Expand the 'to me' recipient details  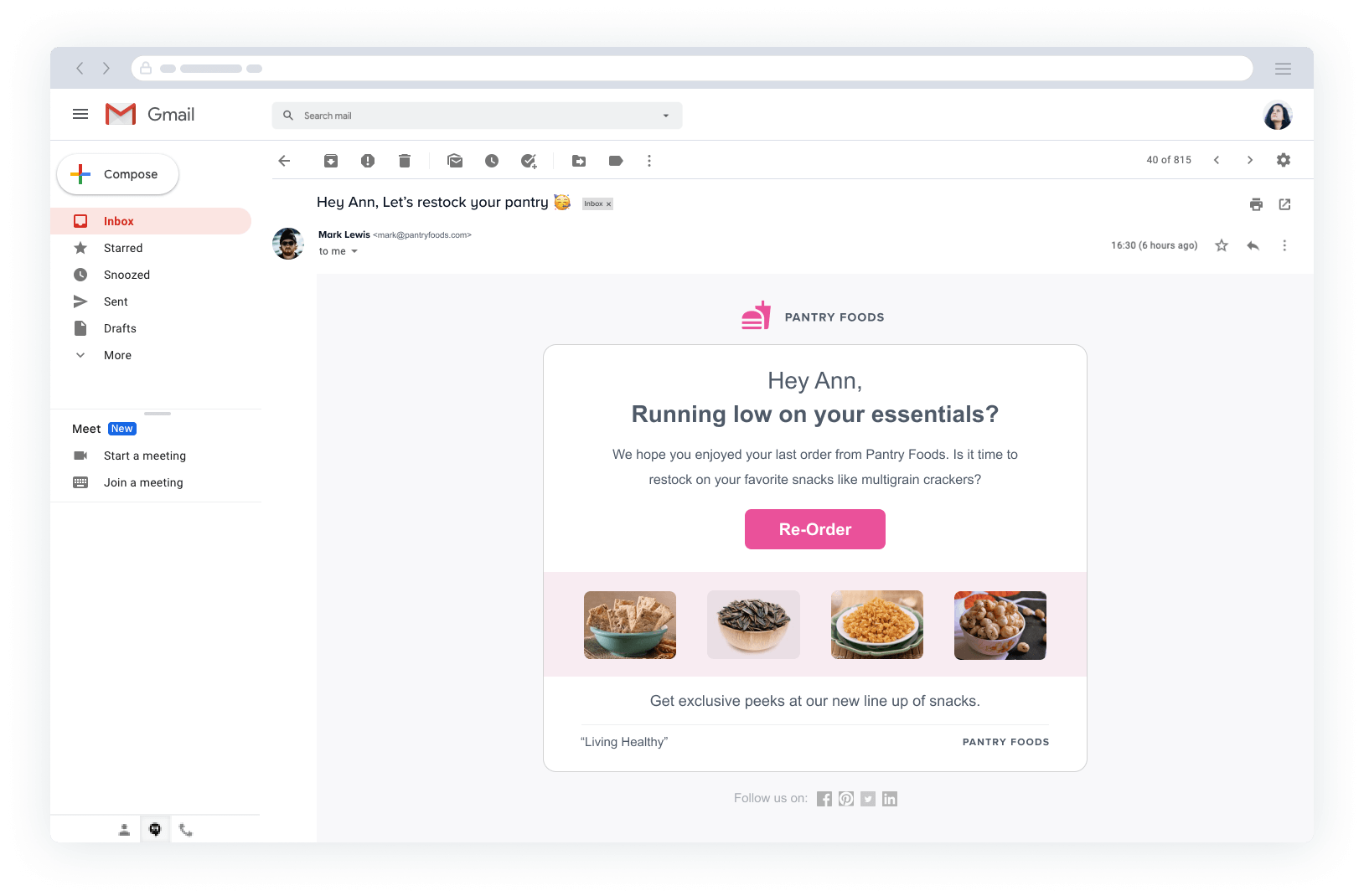(x=354, y=251)
